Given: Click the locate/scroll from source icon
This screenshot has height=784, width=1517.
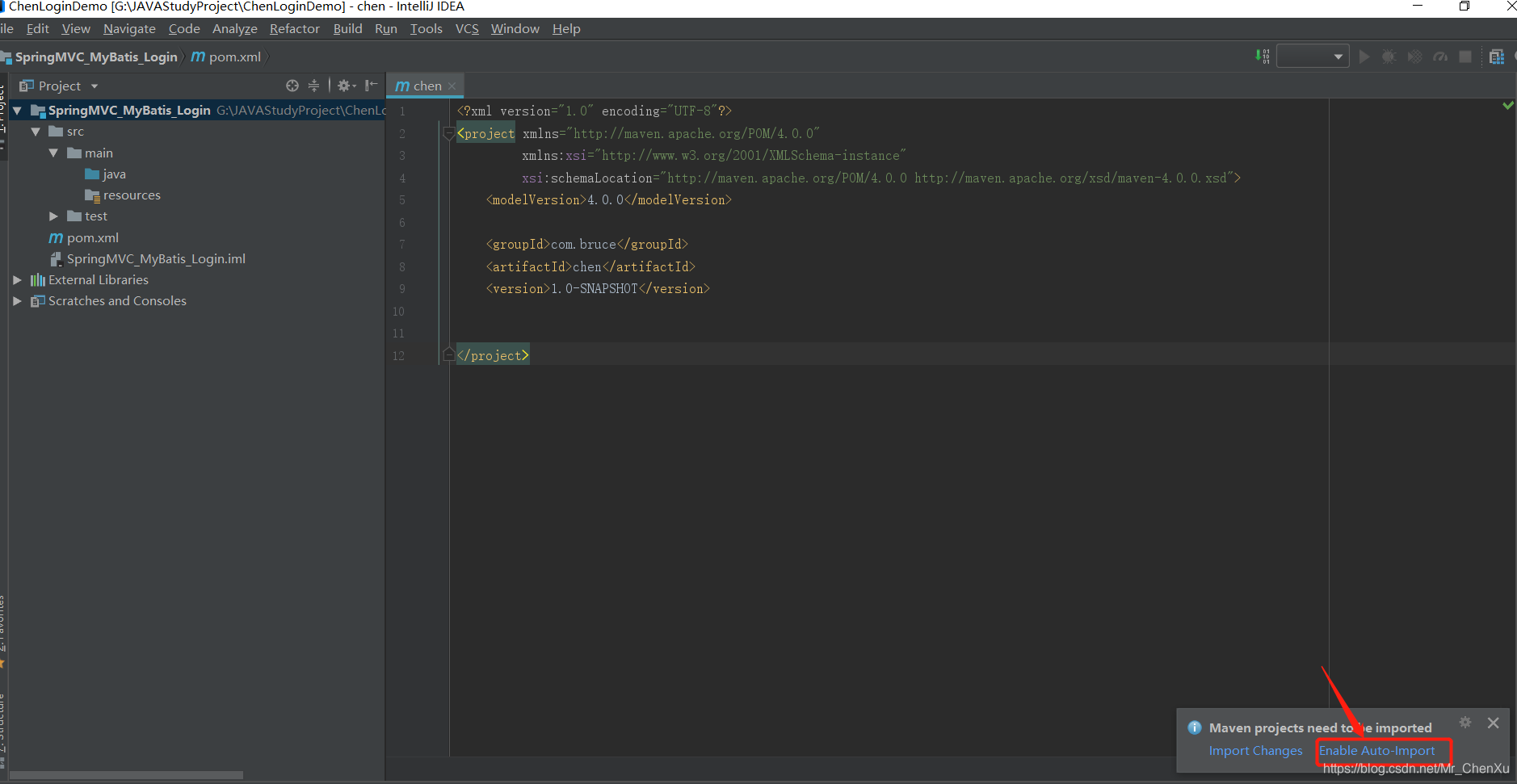Looking at the screenshot, I should tap(292, 86).
